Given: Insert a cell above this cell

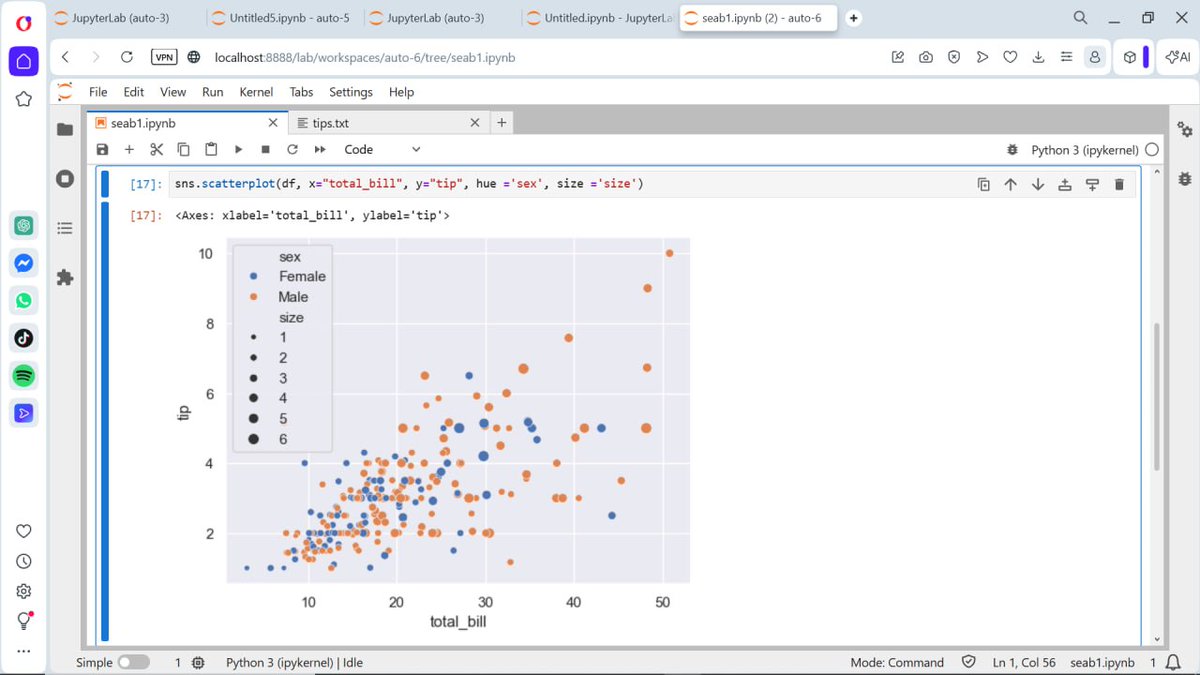Looking at the screenshot, I should coord(1065,184).
